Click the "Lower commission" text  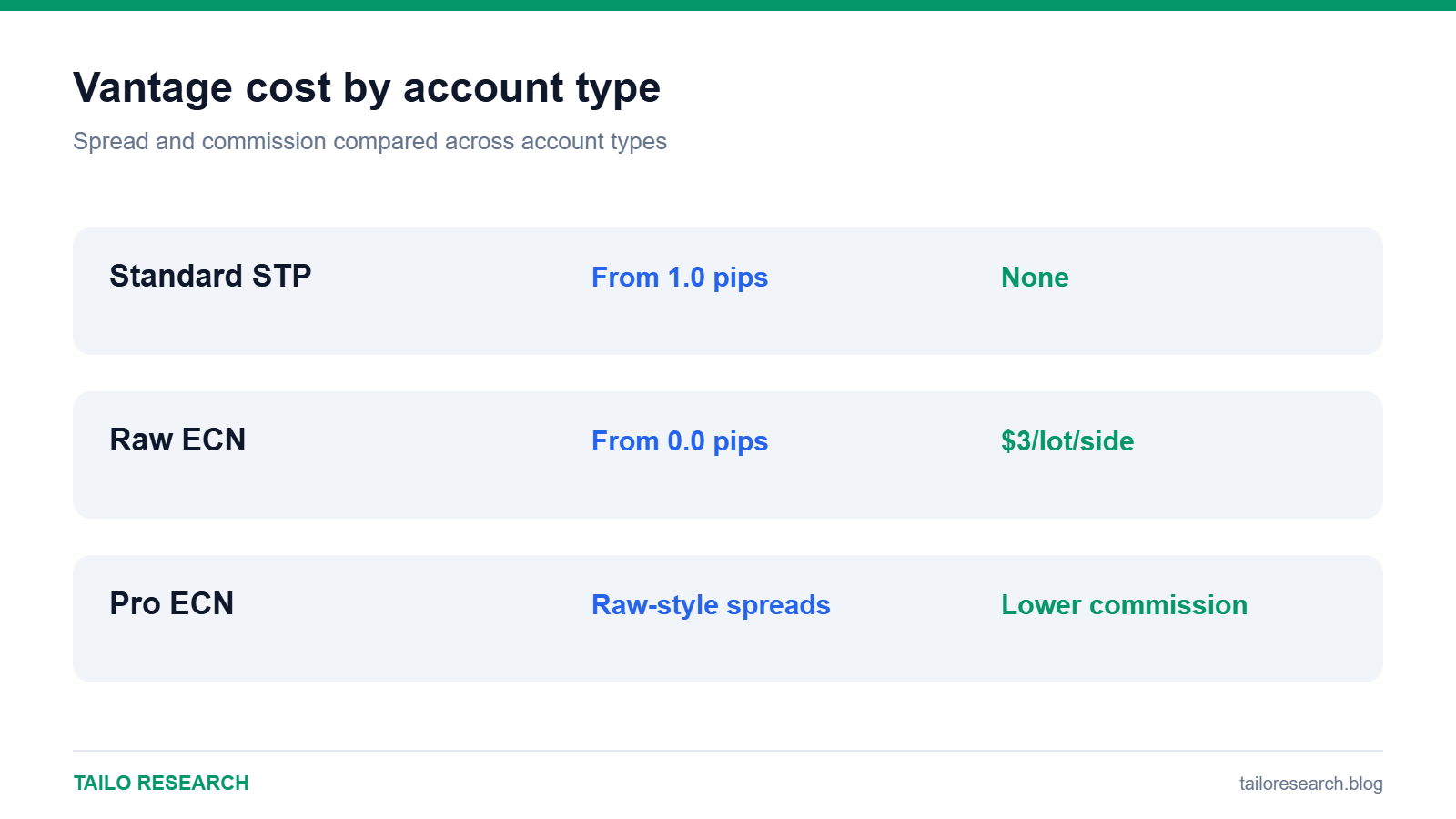[1124, 605]
